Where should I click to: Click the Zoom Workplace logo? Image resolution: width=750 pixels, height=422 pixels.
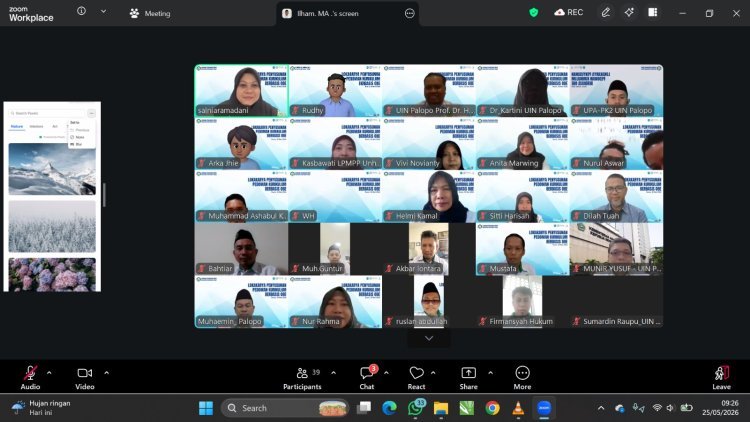pyautogui.click(x=31, y=14)
